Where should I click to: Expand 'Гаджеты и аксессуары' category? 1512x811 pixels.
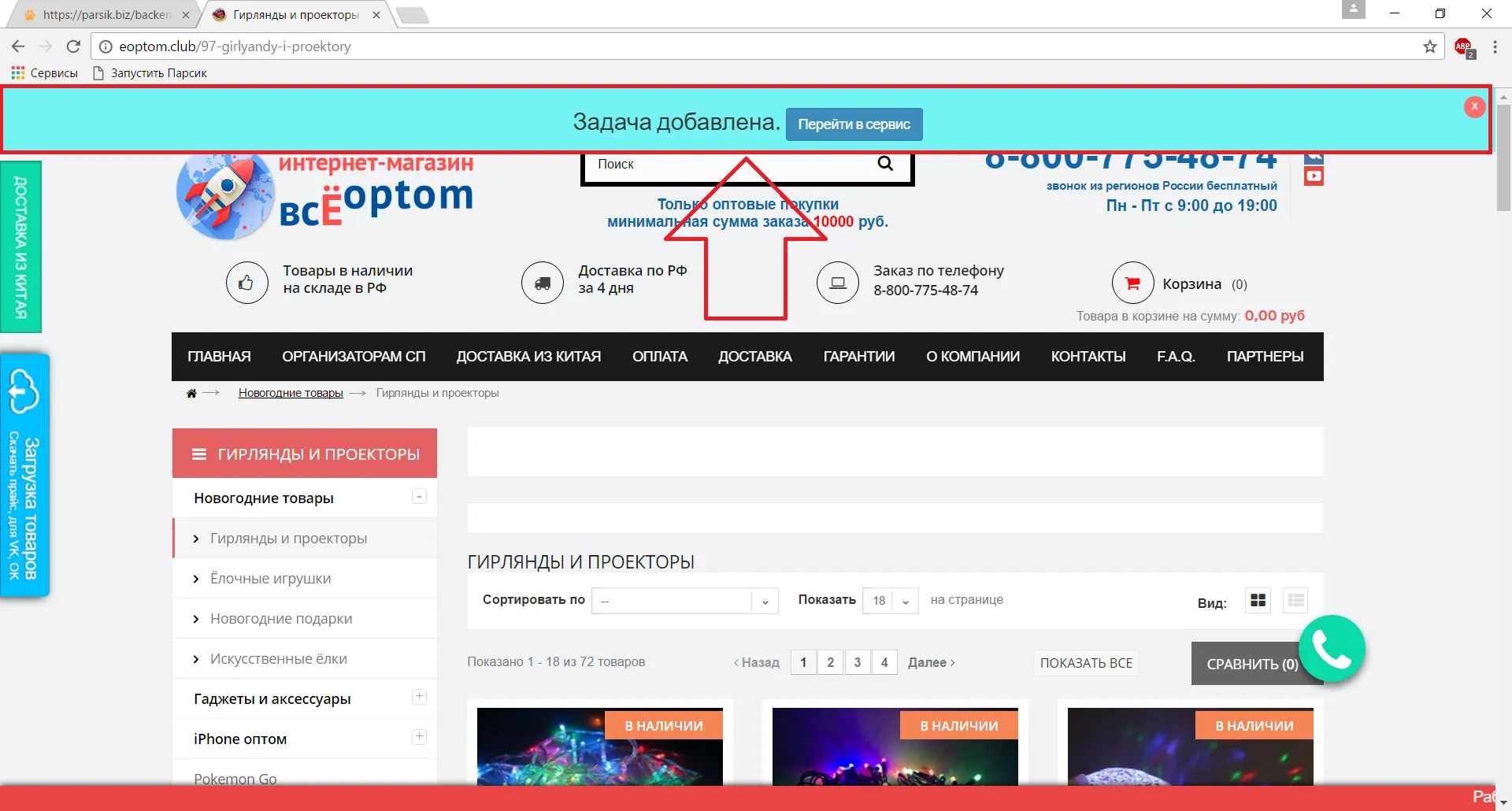[x=419, y=697]
